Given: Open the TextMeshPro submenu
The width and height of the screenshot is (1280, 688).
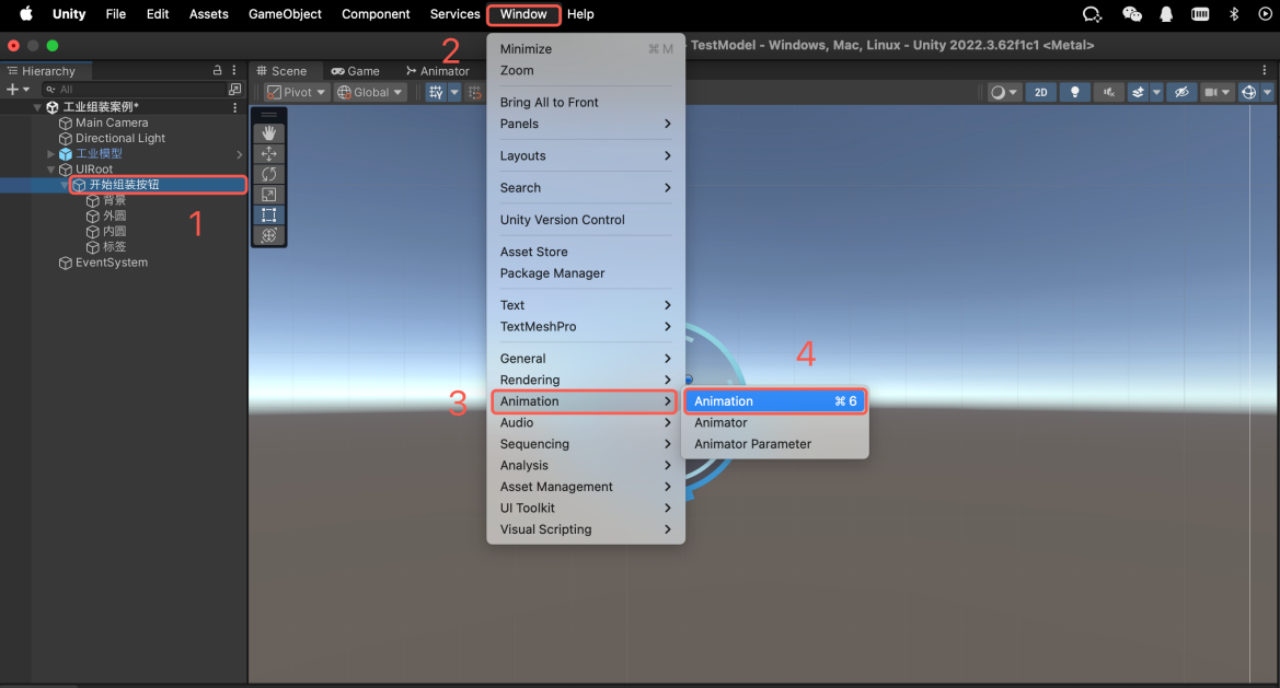Looking at the screenshot, I should pos(586,327).
